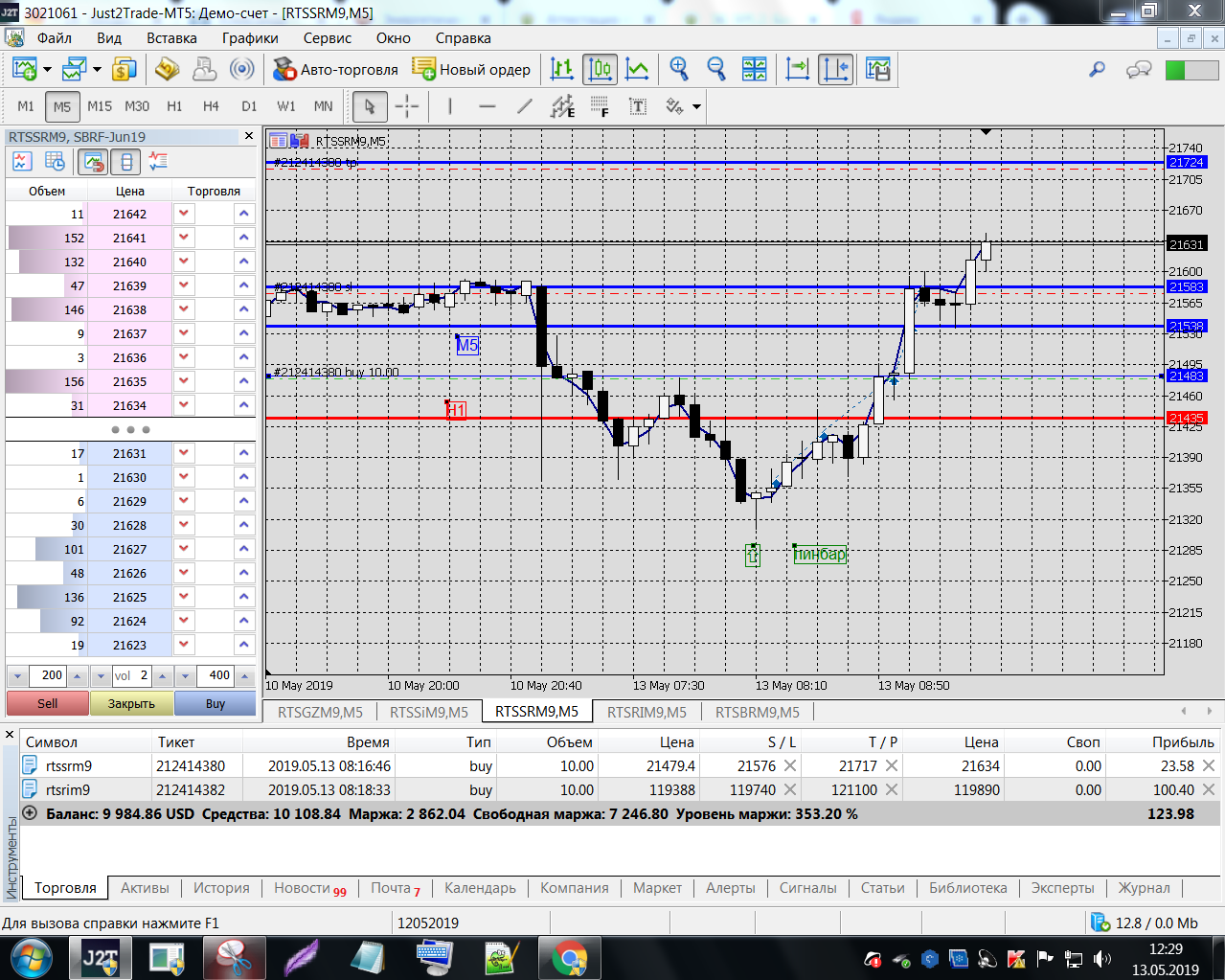
Task: Toggle chart auto-scroll to latest bar
Action: click(797, 69)
